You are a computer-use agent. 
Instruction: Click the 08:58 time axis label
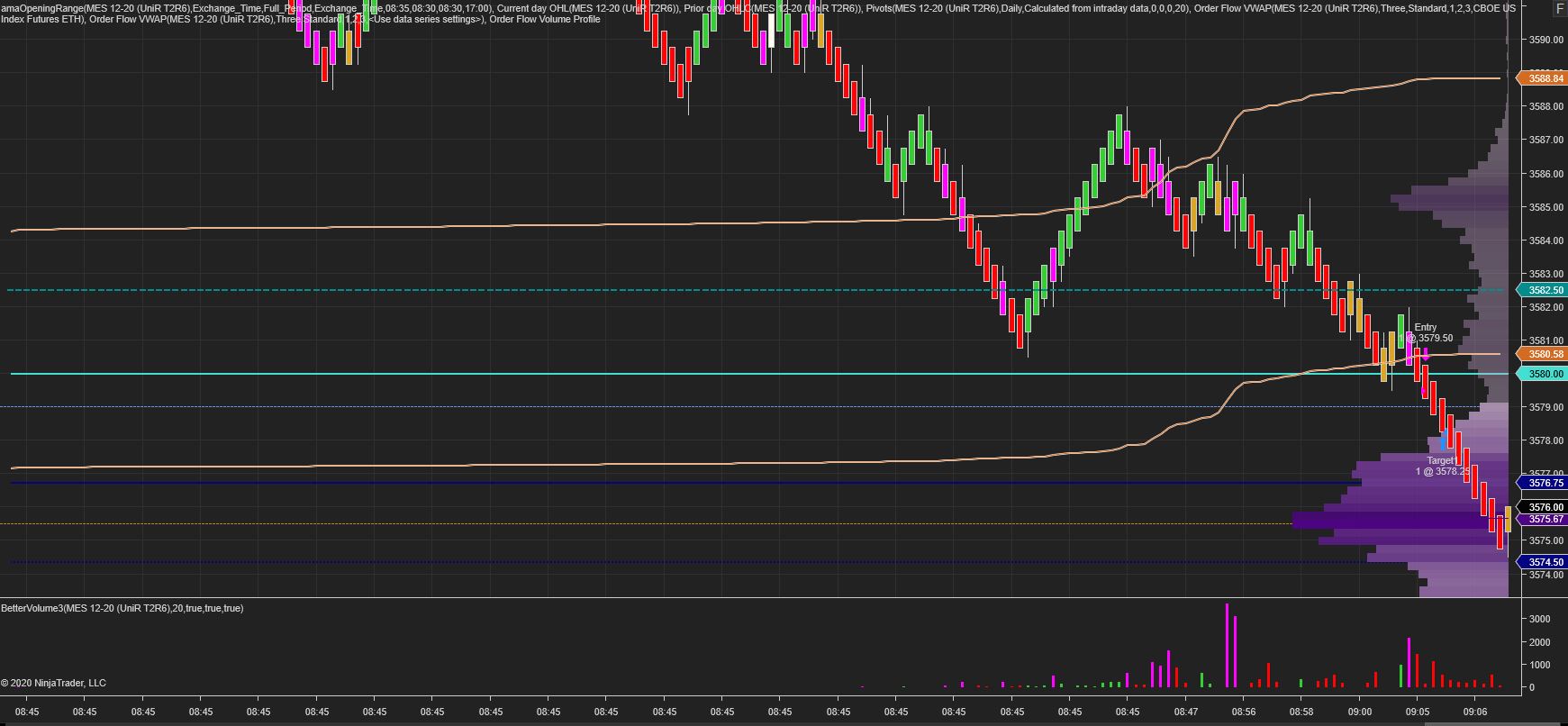tap(1301, 712)
